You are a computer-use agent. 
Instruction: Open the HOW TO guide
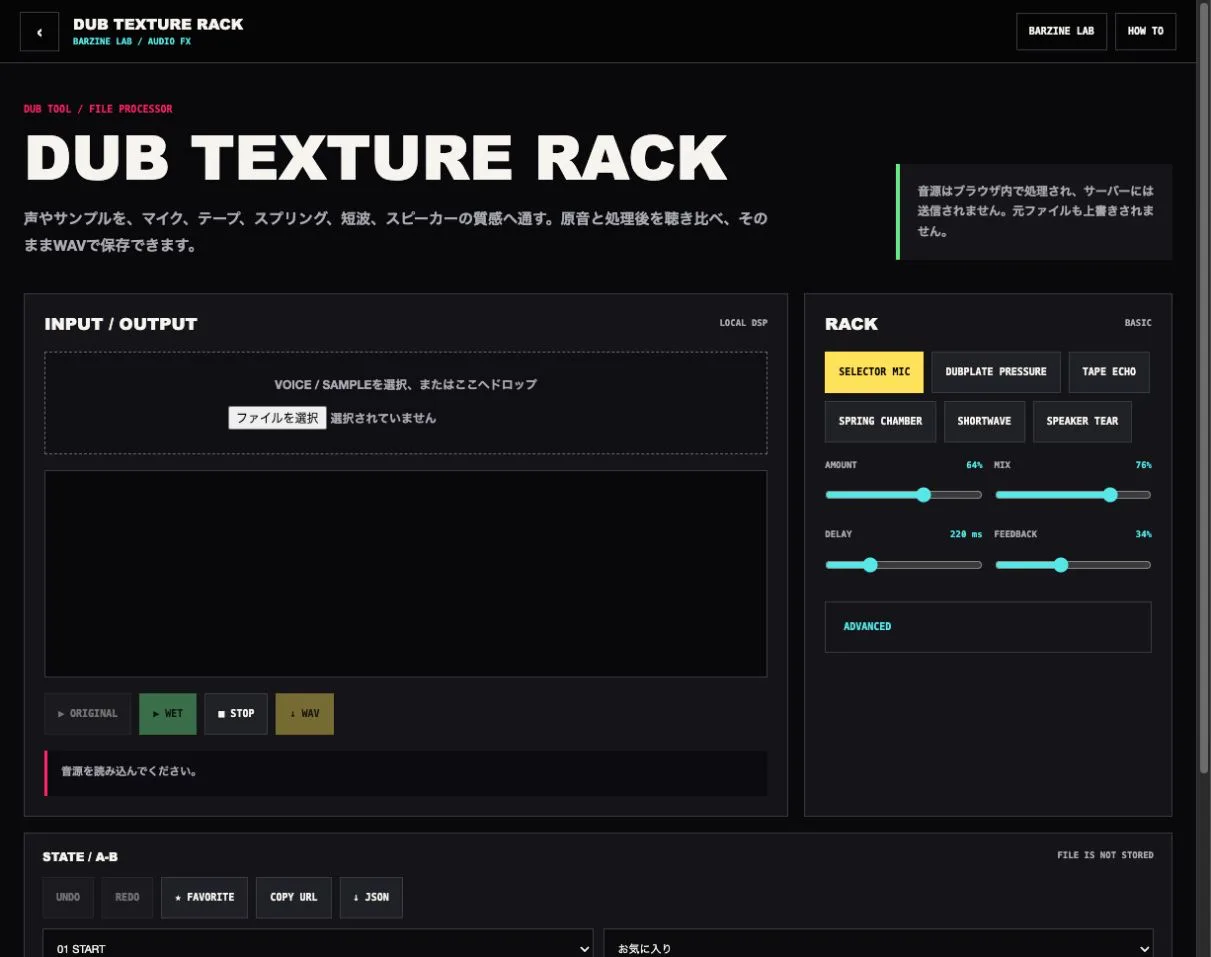tap(1145, 31)
